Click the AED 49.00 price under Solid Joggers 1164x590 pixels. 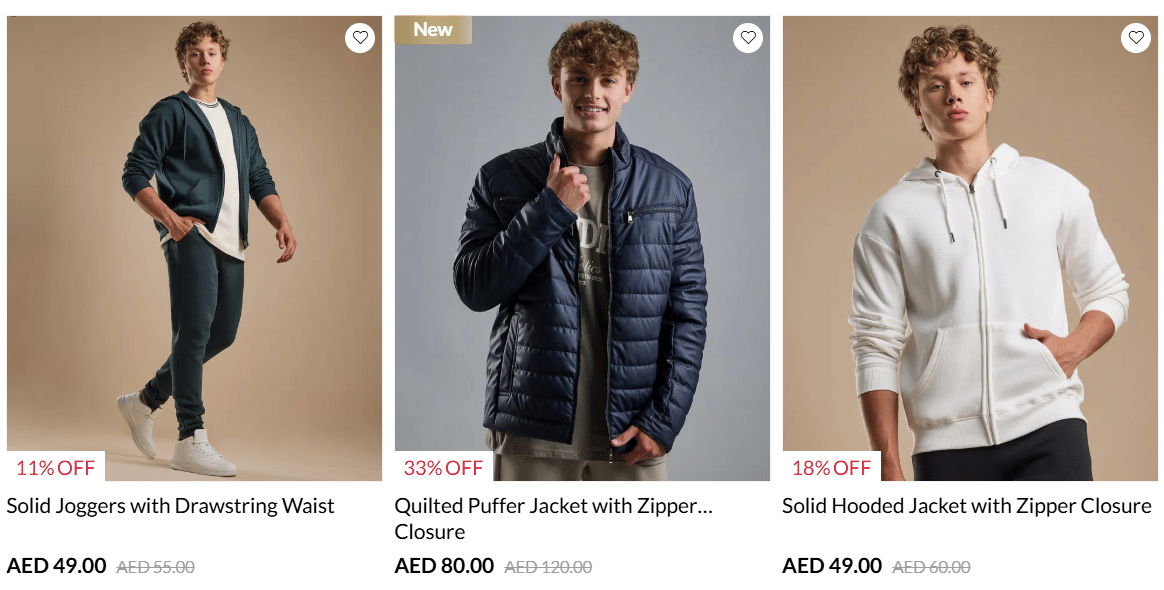56,566
